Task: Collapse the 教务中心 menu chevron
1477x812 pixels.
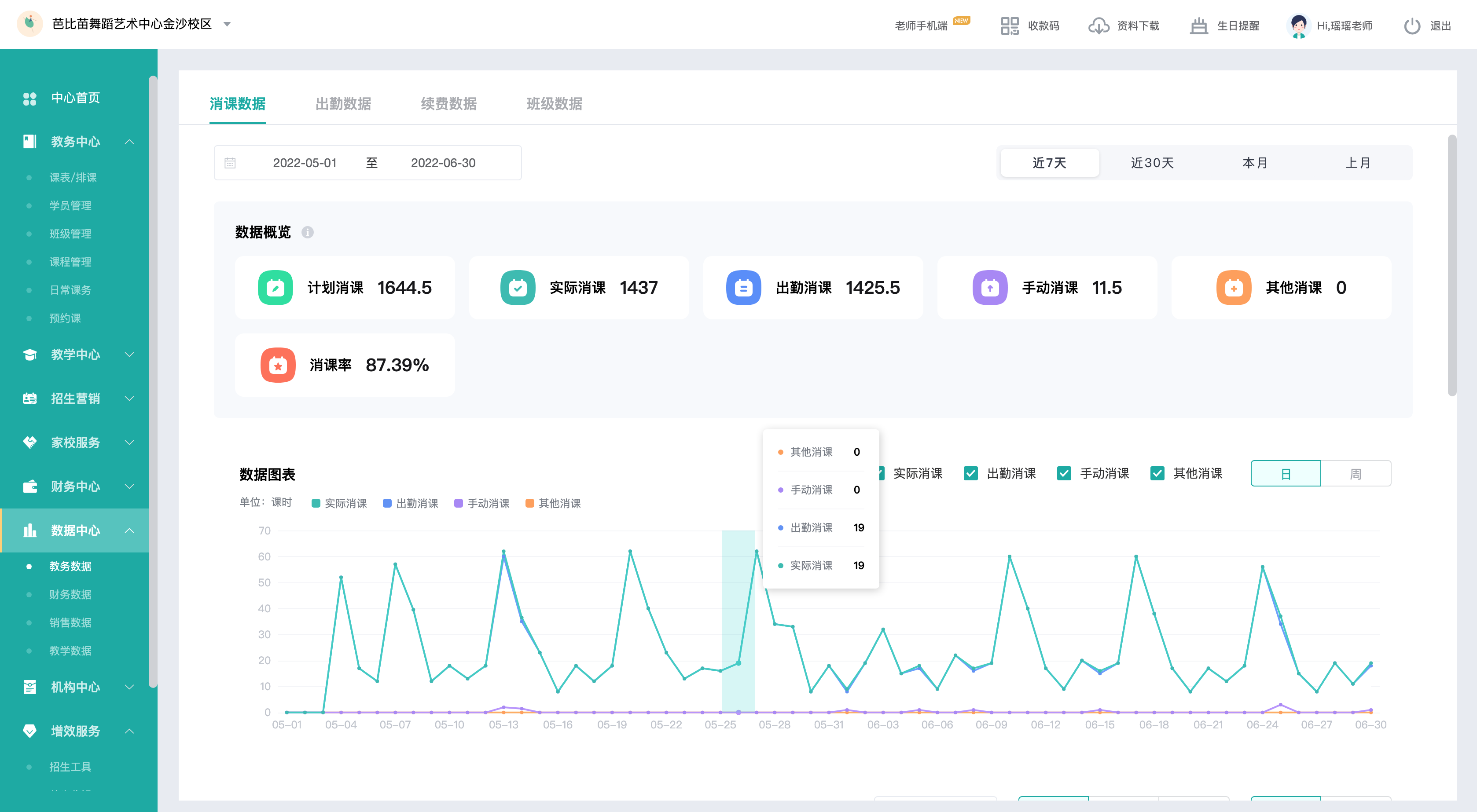Action: (129, 142)
